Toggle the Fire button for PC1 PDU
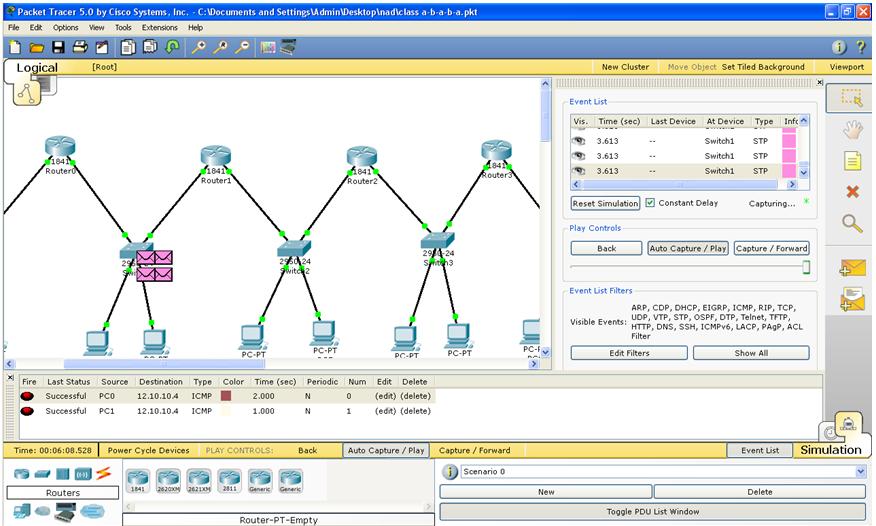The width and height of the screenshot is (876, 526). tap(27, 411)
